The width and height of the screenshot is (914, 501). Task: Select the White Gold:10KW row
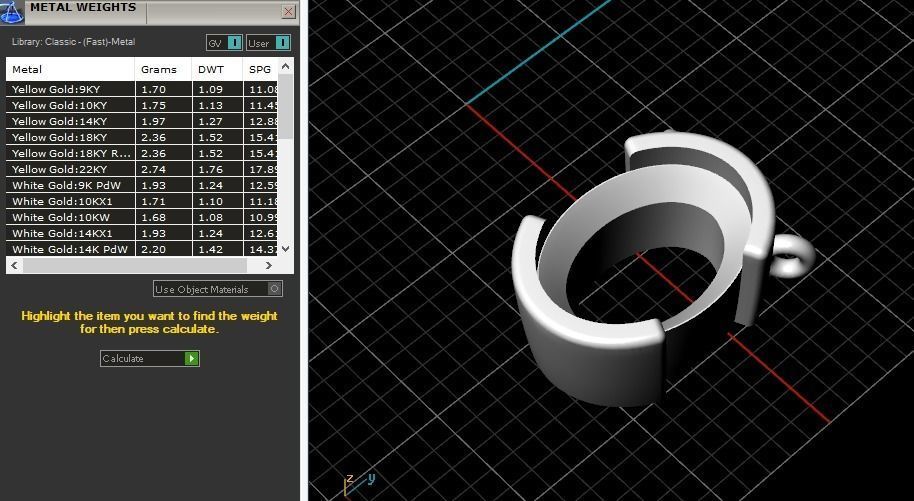click(x=142, y=217)
